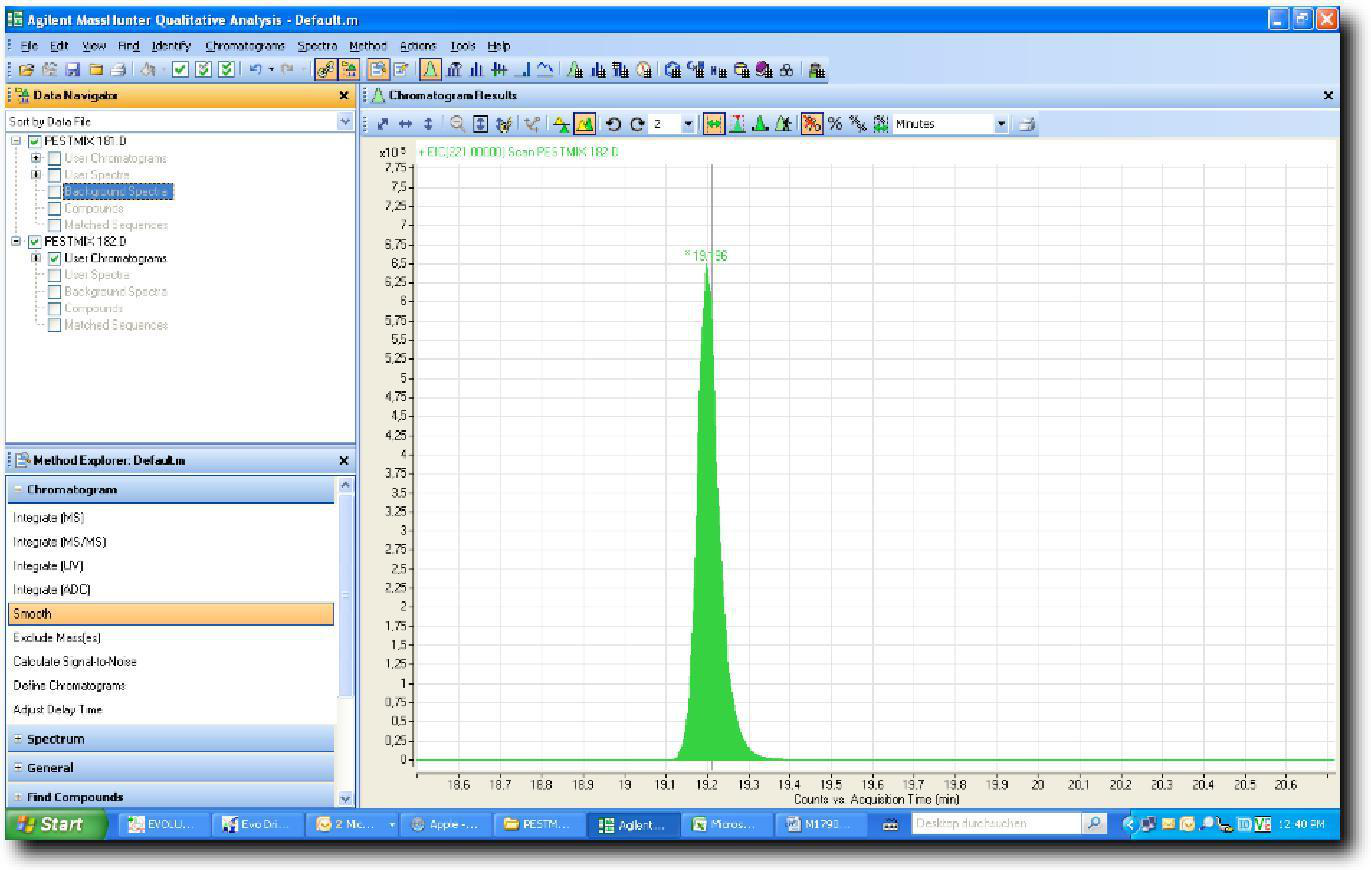Check Compounds box under PESTMIX 182 D
The width and height of the screenshot is (1371, 870).
pyautogui.click(x=54, y=308)
